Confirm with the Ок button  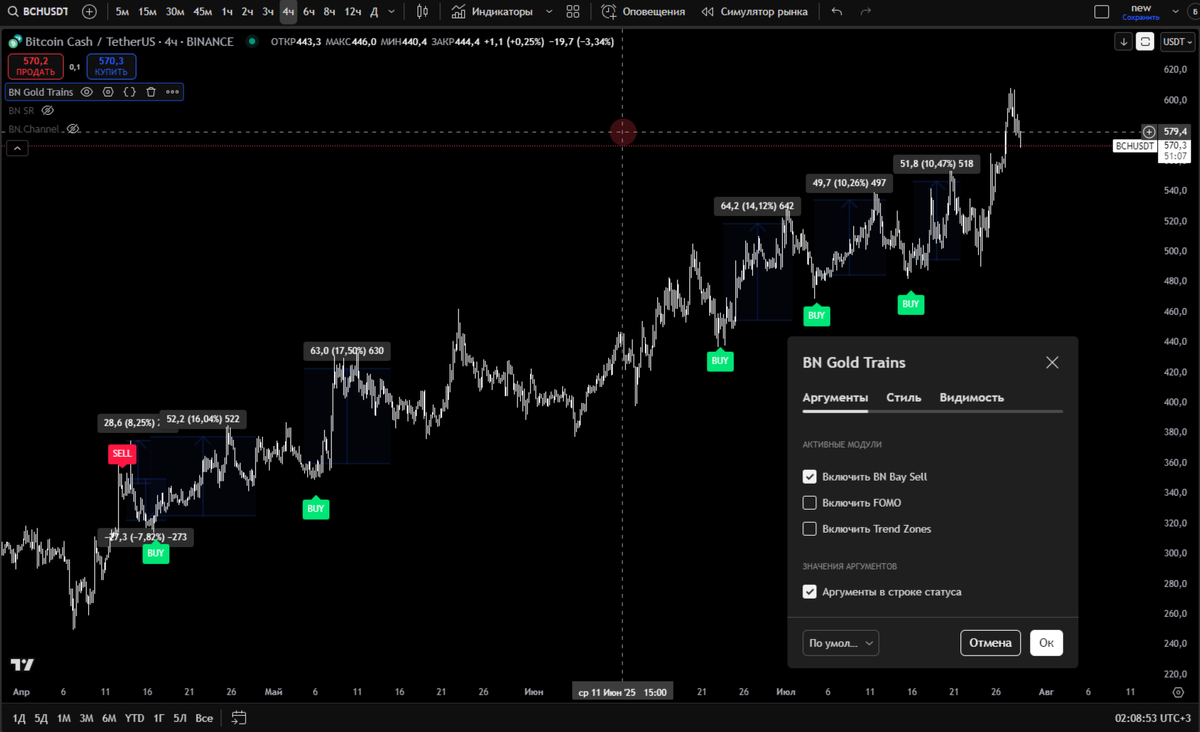(x=1046, y=643)
